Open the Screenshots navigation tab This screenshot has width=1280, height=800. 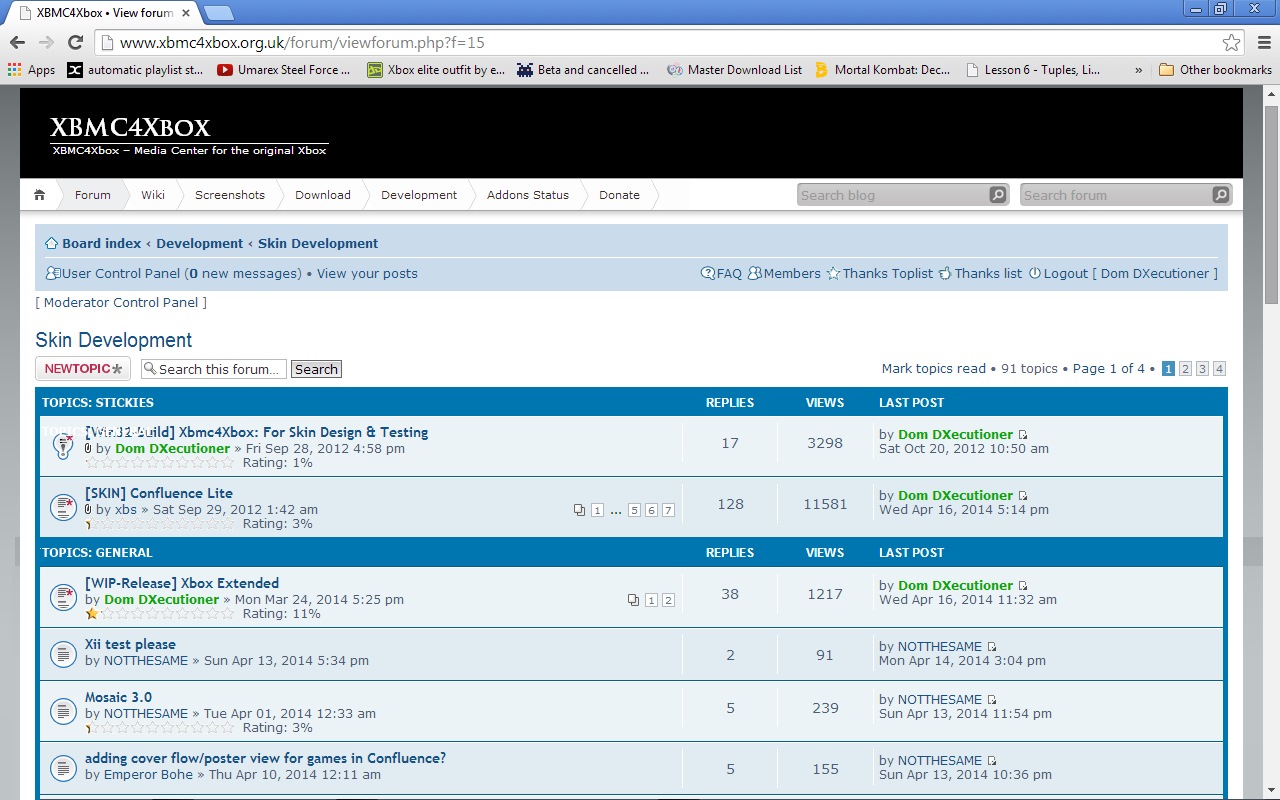(x=230, y=195)
